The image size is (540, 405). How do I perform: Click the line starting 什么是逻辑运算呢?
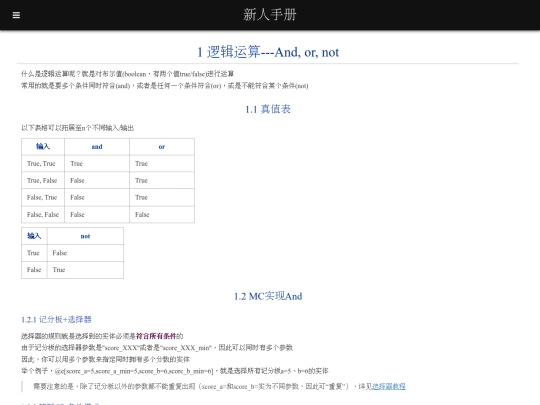(x=127, y=74)
